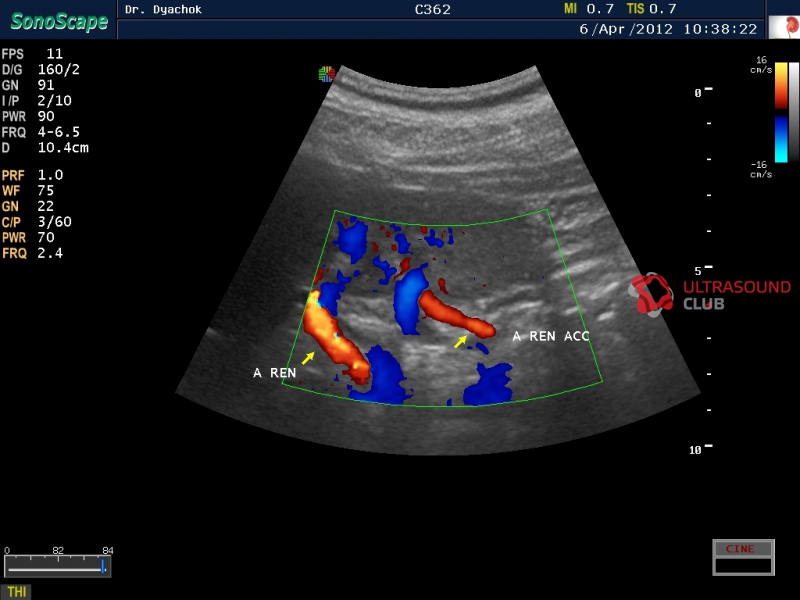Image resolution: width=800 pixels, height=600 pixels.
Task: Click the depth D 10.4cm parameter
Action: tap(45, 148)
